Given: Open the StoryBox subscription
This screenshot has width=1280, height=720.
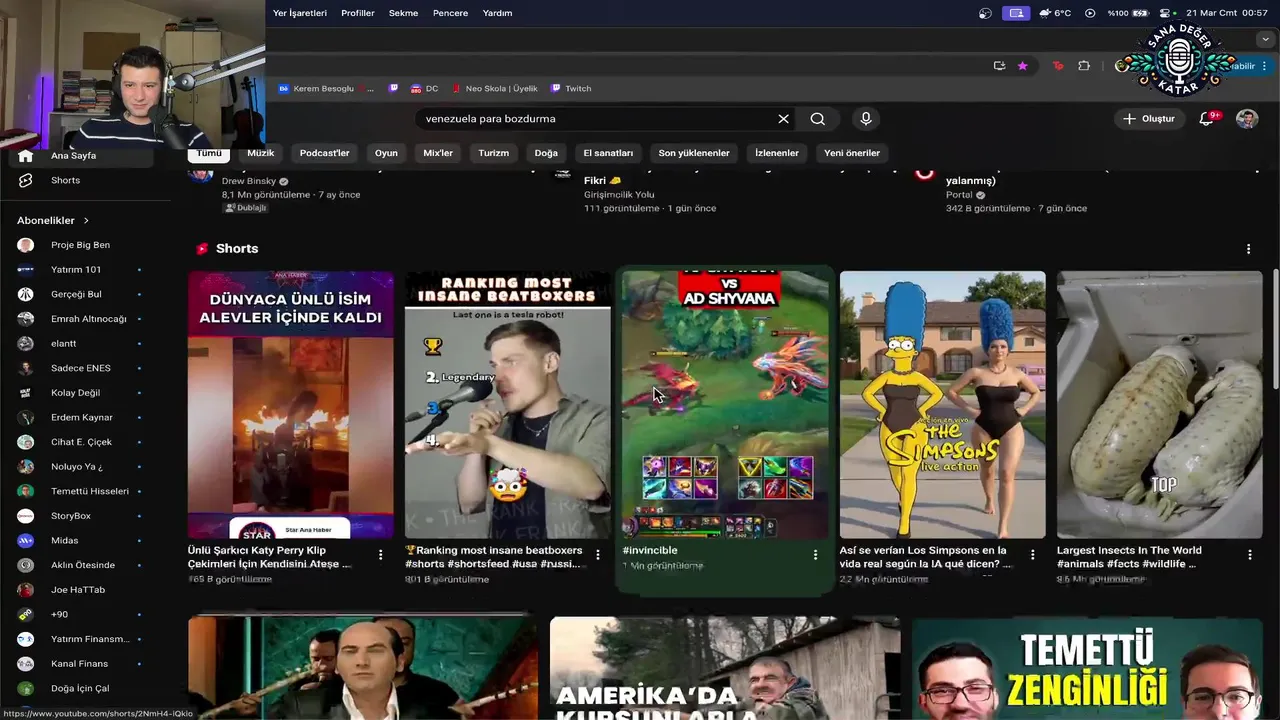Looking at the screenshot, I should coord(80,516).
